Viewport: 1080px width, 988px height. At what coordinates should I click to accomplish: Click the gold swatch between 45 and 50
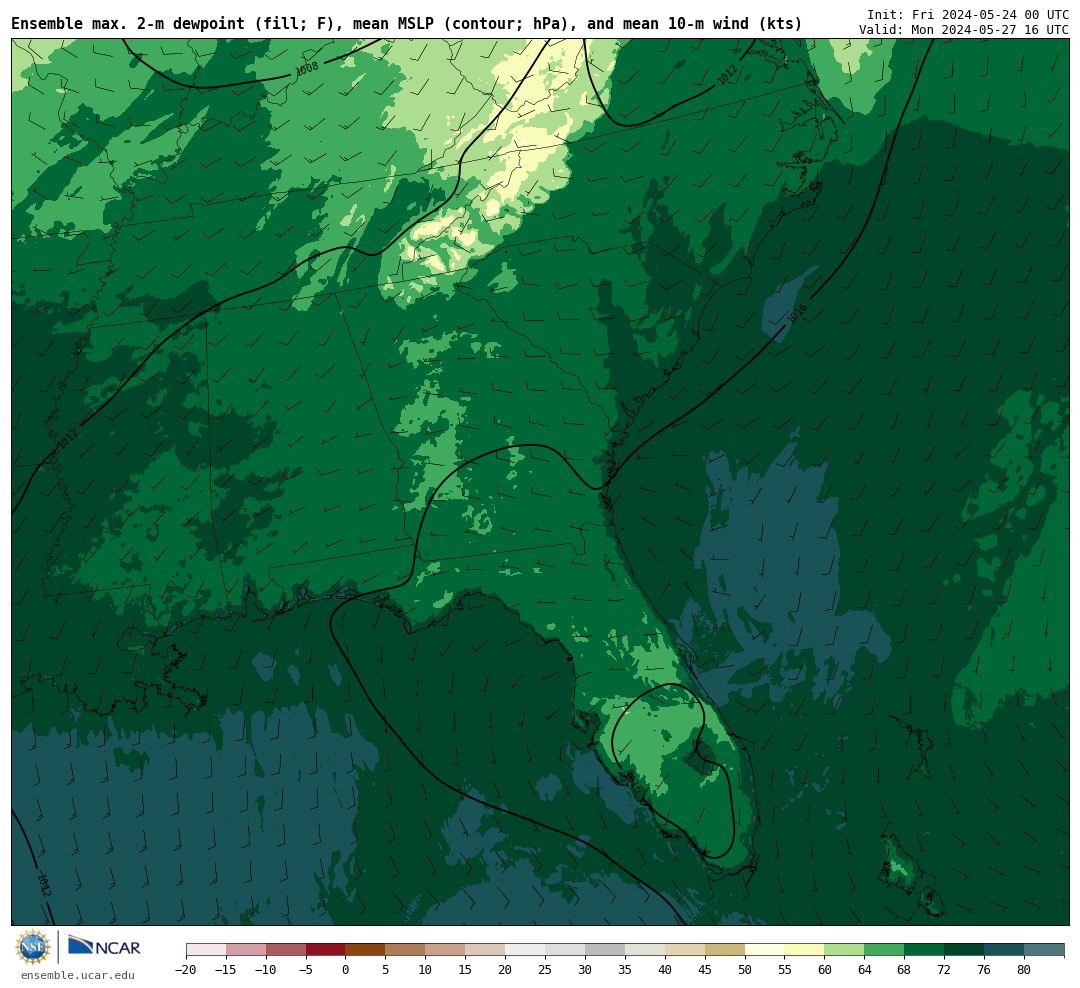[725, 950]
